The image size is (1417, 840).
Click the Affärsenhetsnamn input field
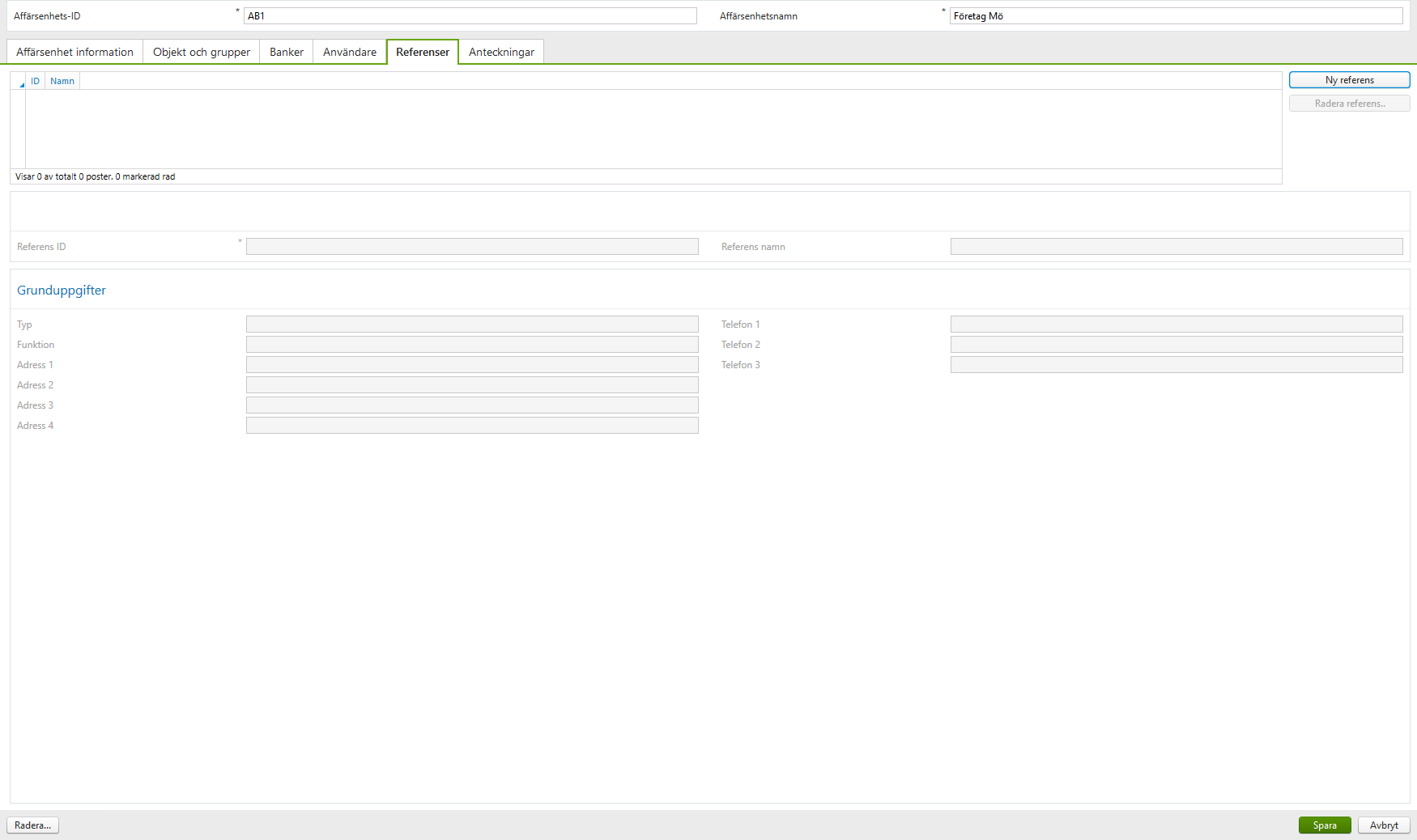[1177, 15]
